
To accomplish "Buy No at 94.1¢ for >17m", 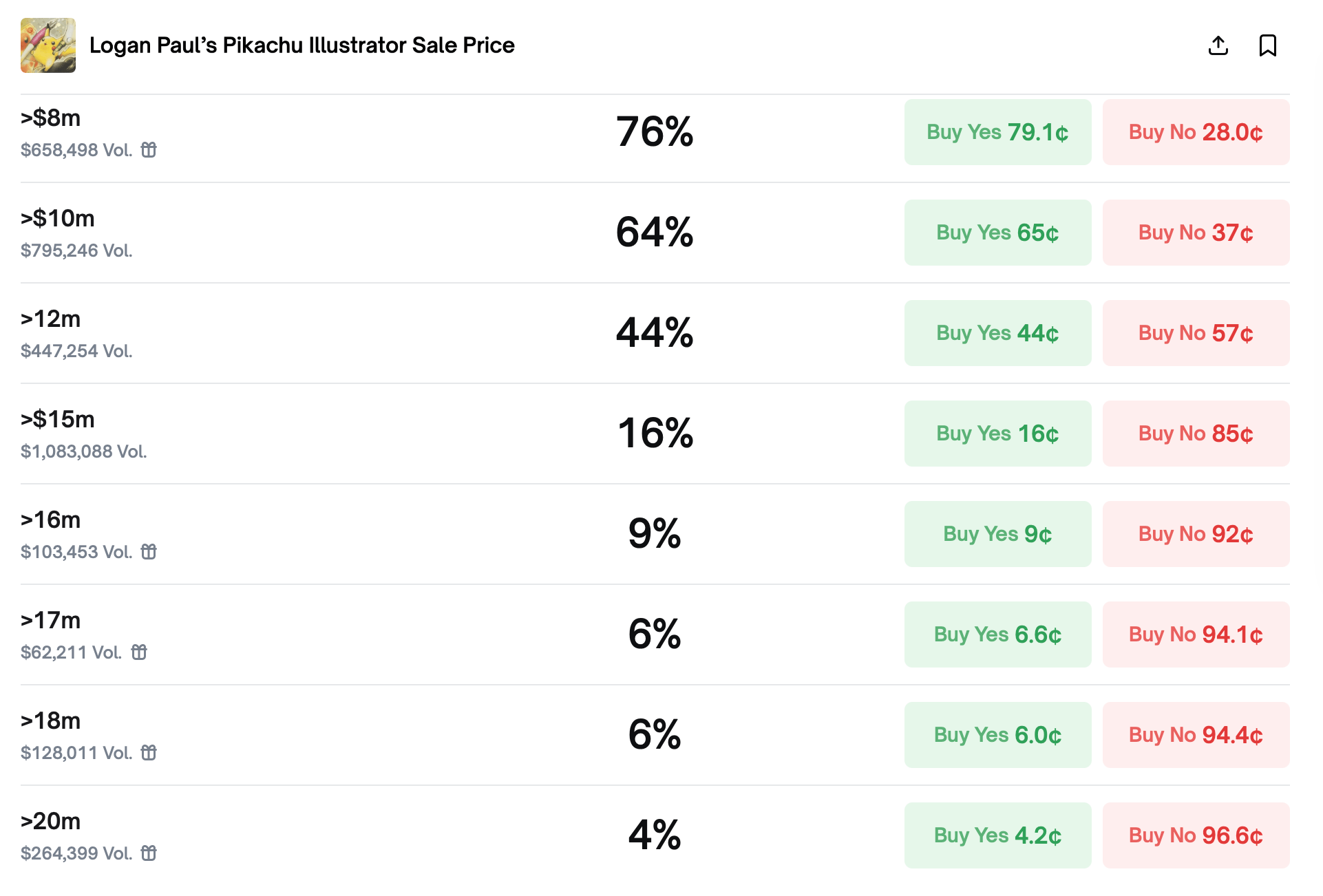I will 1196,634.
